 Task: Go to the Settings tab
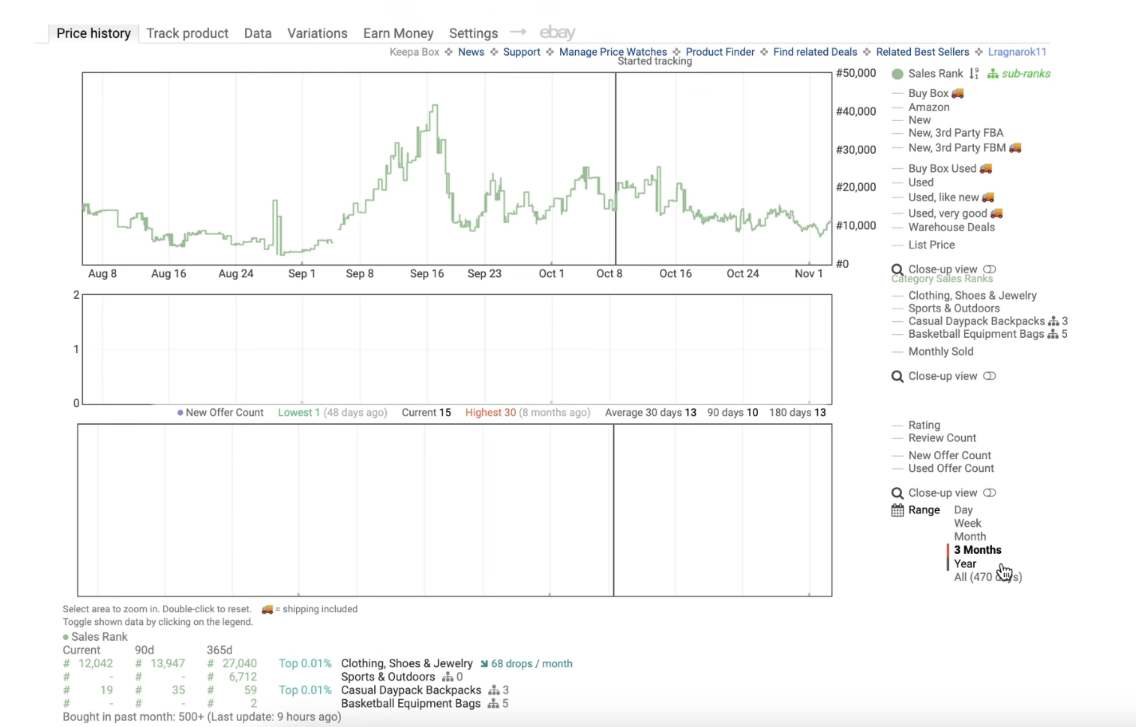(473, 33)
